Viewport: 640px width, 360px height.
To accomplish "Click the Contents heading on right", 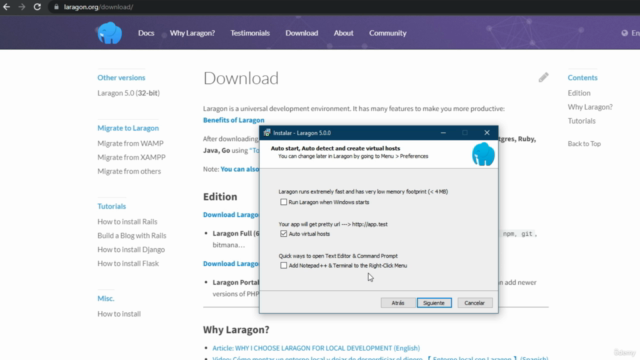I will tap(582, 78).
